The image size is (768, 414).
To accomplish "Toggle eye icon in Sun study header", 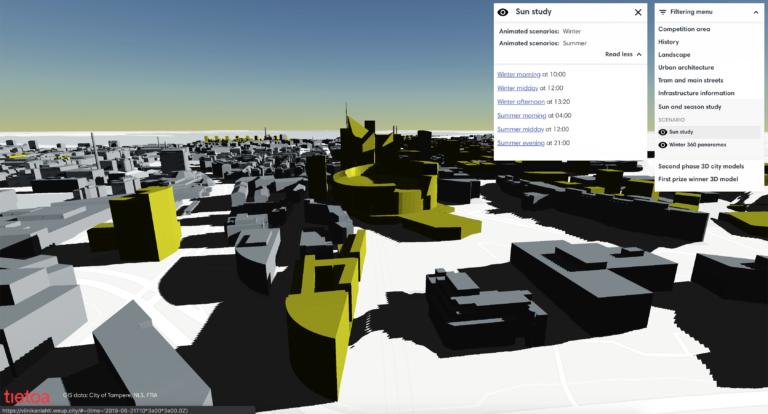I will (x=503, y=12).
